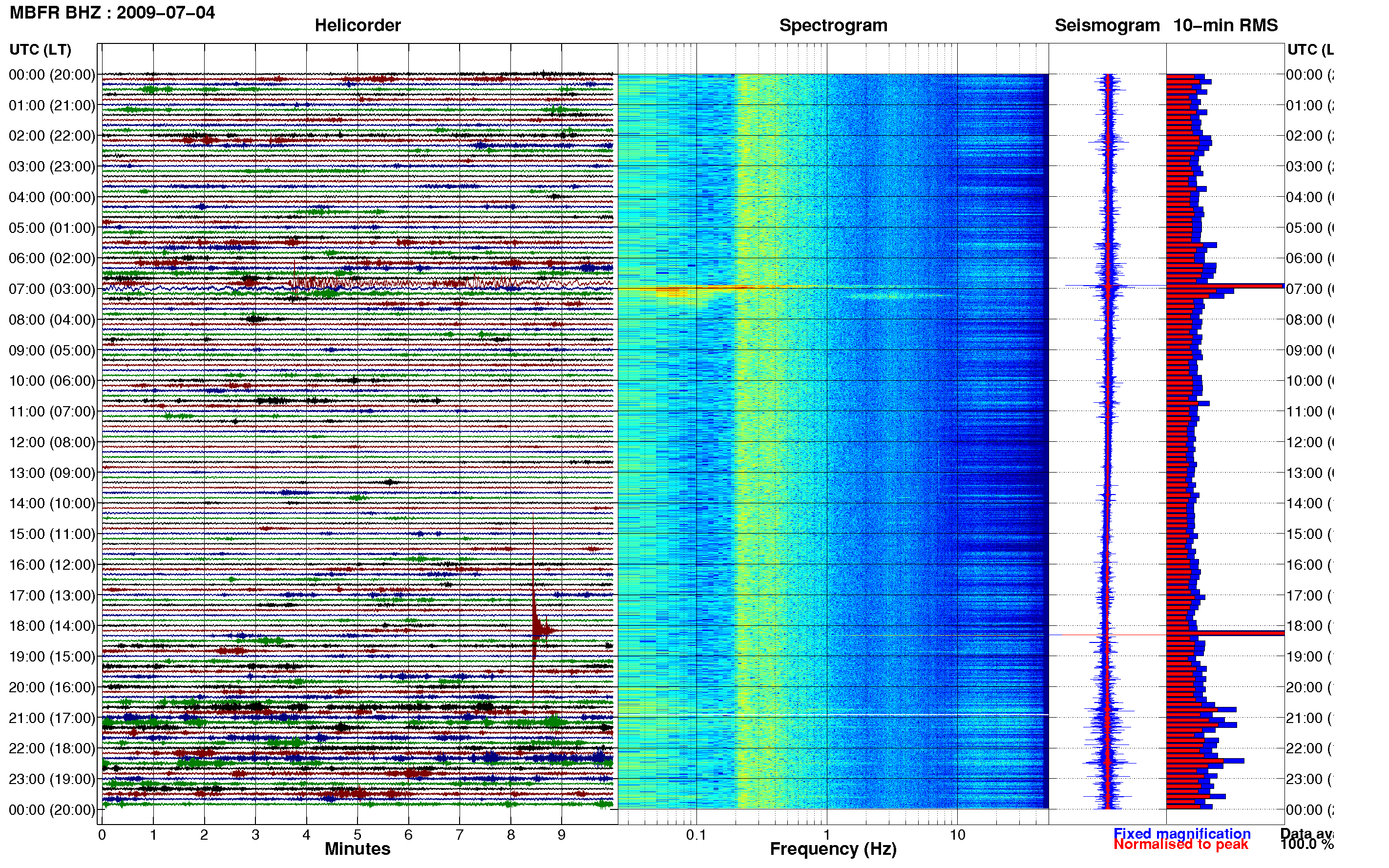Click the title 'MBFR BHZ : 2009-07-04'

112,12
